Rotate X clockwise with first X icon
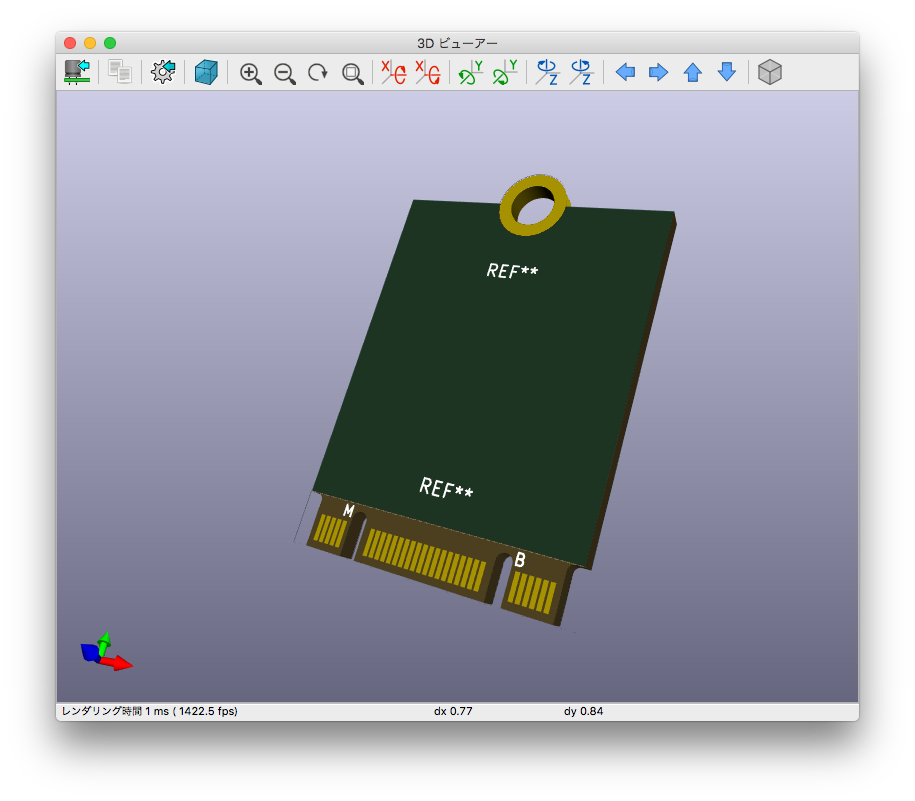Image resolution: width=915 pixels, height=801 pixels. (x=394, y=72)
